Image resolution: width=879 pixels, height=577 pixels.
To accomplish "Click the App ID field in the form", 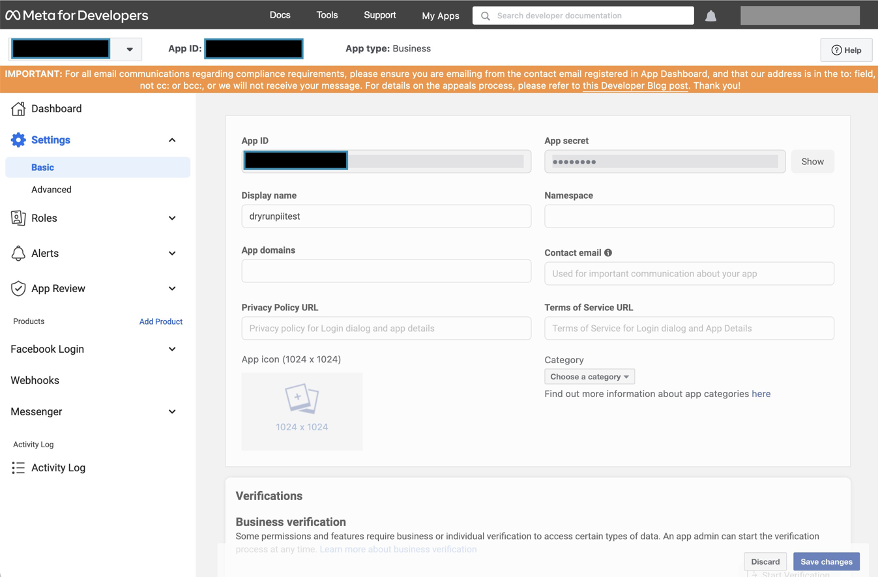I will click(x=386, y=161).
